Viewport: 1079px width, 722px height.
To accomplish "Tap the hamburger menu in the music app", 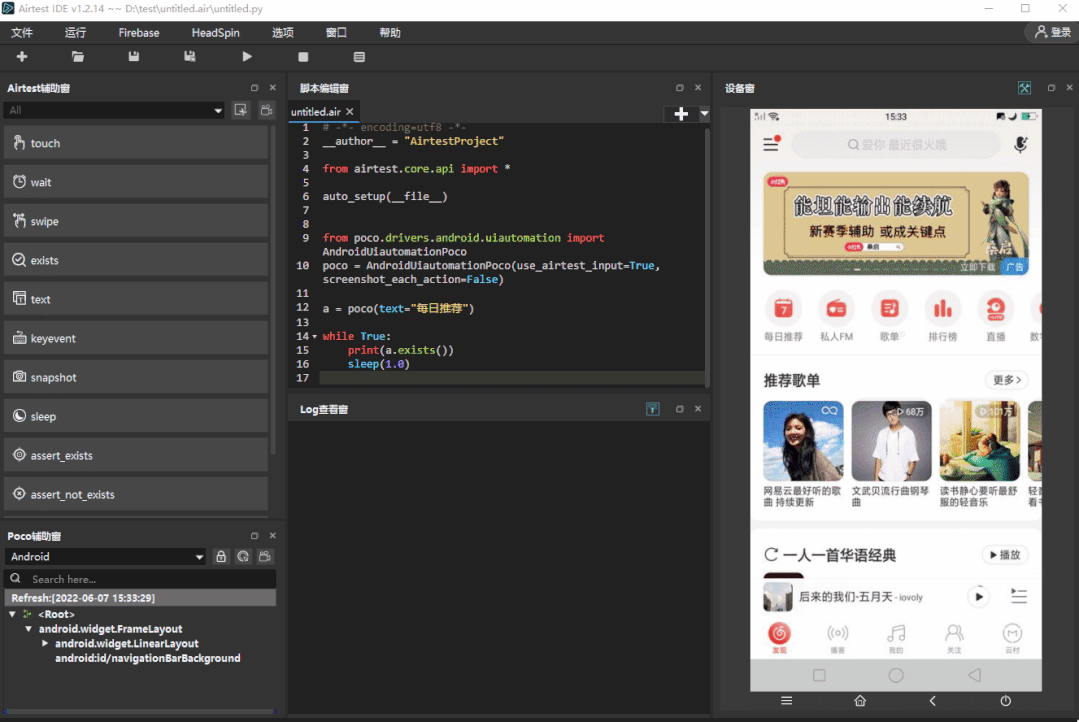I will 771,144.
